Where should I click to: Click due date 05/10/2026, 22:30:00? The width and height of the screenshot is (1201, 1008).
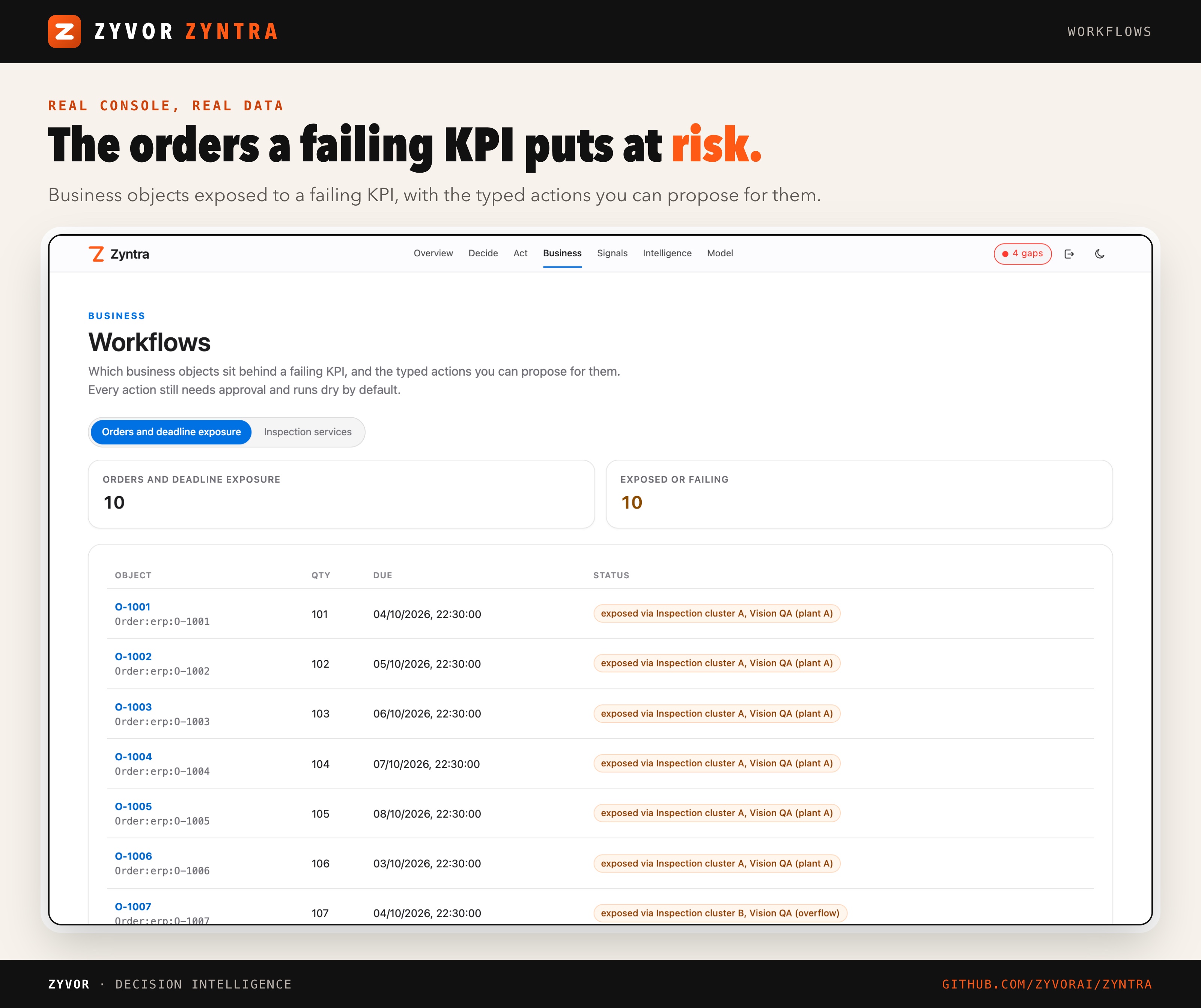coord(427,664)
